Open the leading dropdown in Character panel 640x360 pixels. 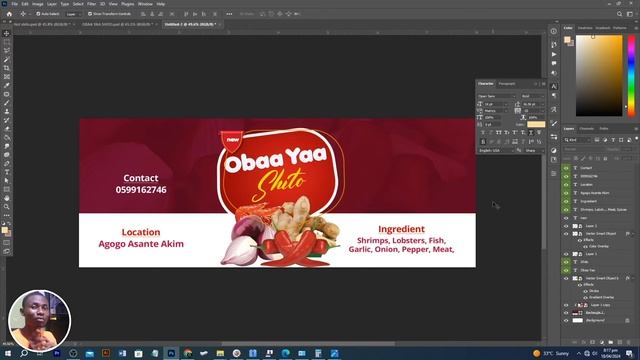(x=533, y=104)
